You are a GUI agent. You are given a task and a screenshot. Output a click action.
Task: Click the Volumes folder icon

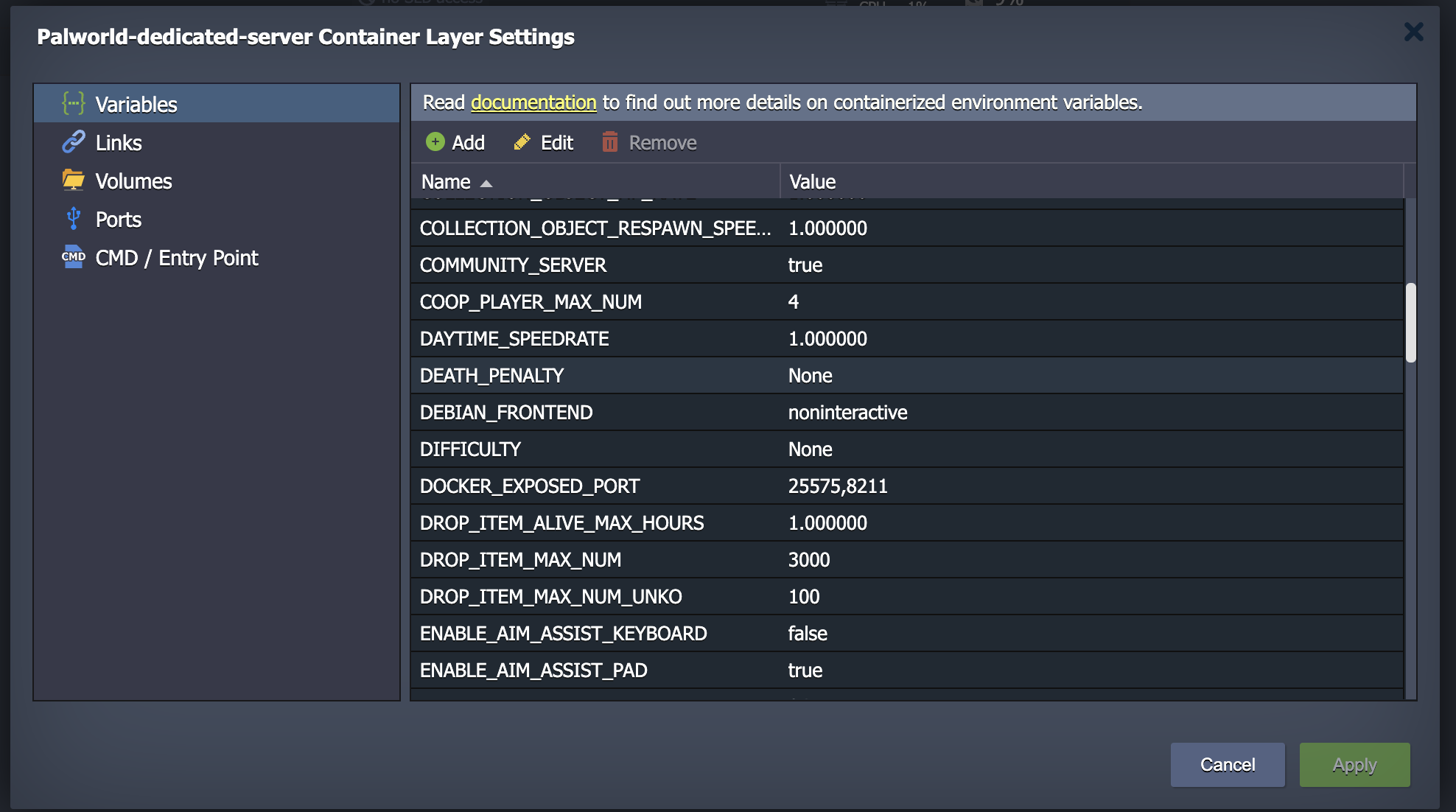pos(73,180)
